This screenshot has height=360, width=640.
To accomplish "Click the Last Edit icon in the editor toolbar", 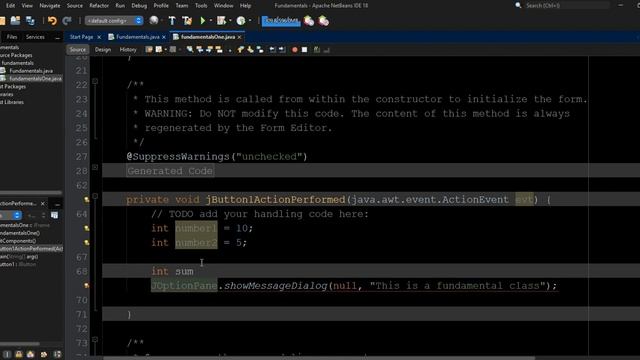I will click(149, 49).
